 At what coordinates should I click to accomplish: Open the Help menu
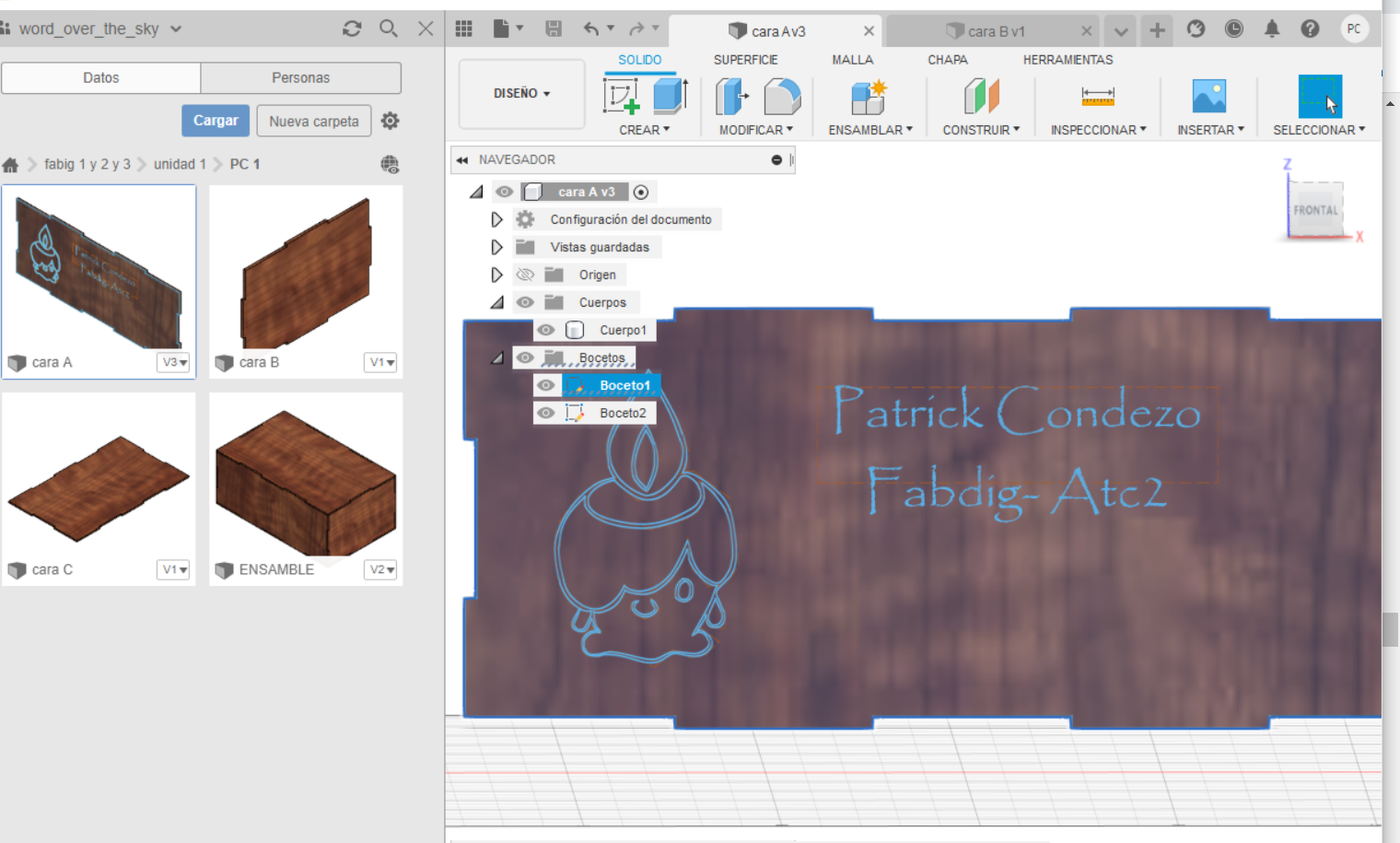pyautogui.click(x=1310, y=29)
